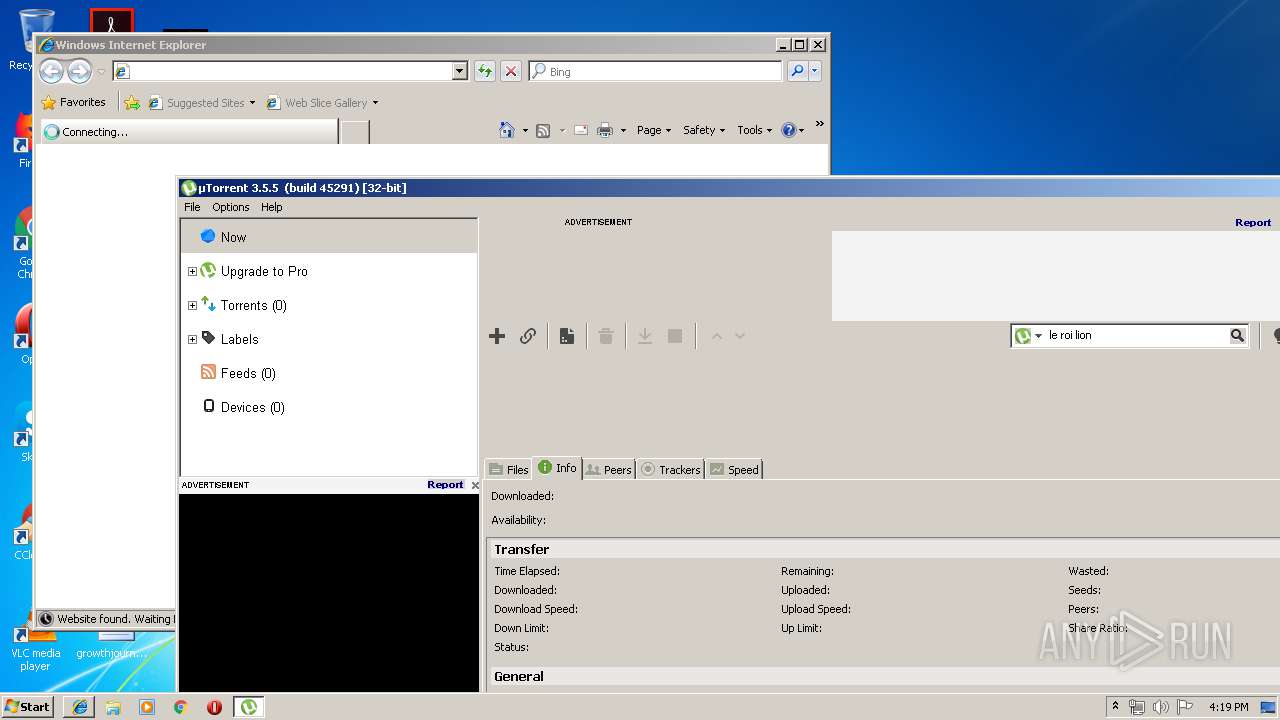Screen dimensions: 1280x720
Task: Click the Windows Start button
Action: click(28, 706)
